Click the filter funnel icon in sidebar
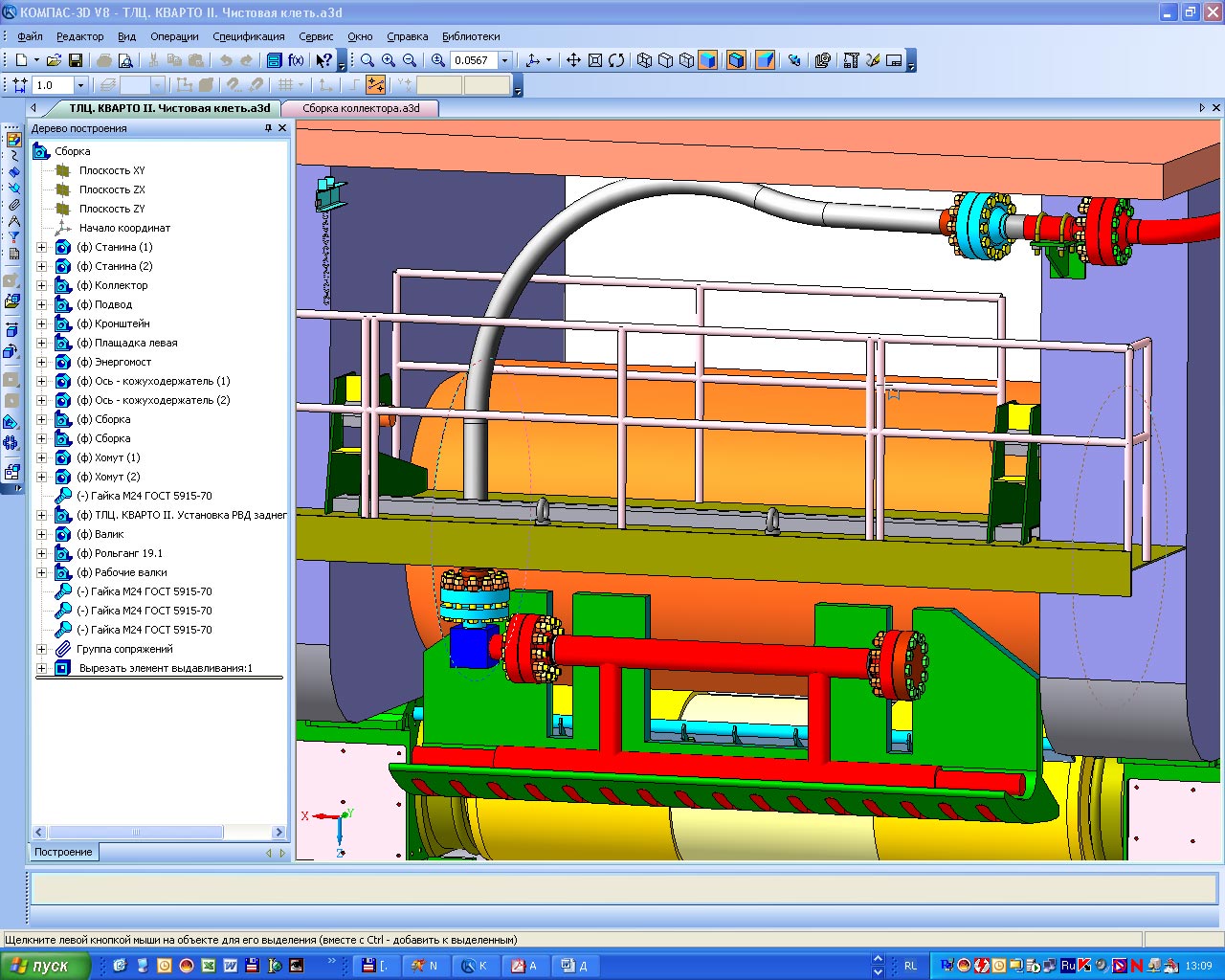 pos(13,236)
